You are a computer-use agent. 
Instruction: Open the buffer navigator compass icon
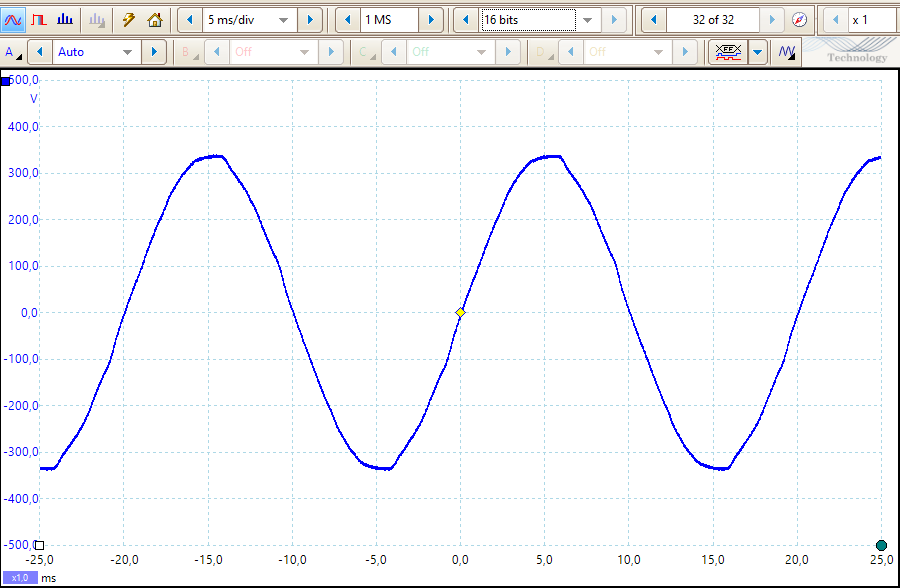[x=799, y=20]
